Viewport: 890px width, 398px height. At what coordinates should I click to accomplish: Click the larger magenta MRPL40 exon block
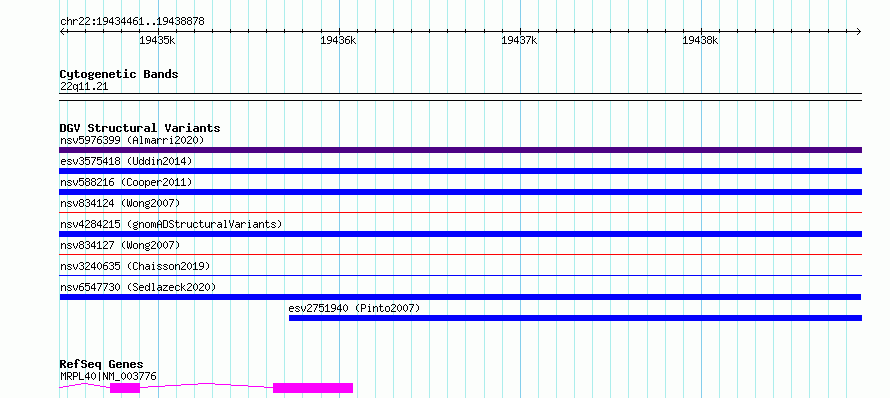313,388
